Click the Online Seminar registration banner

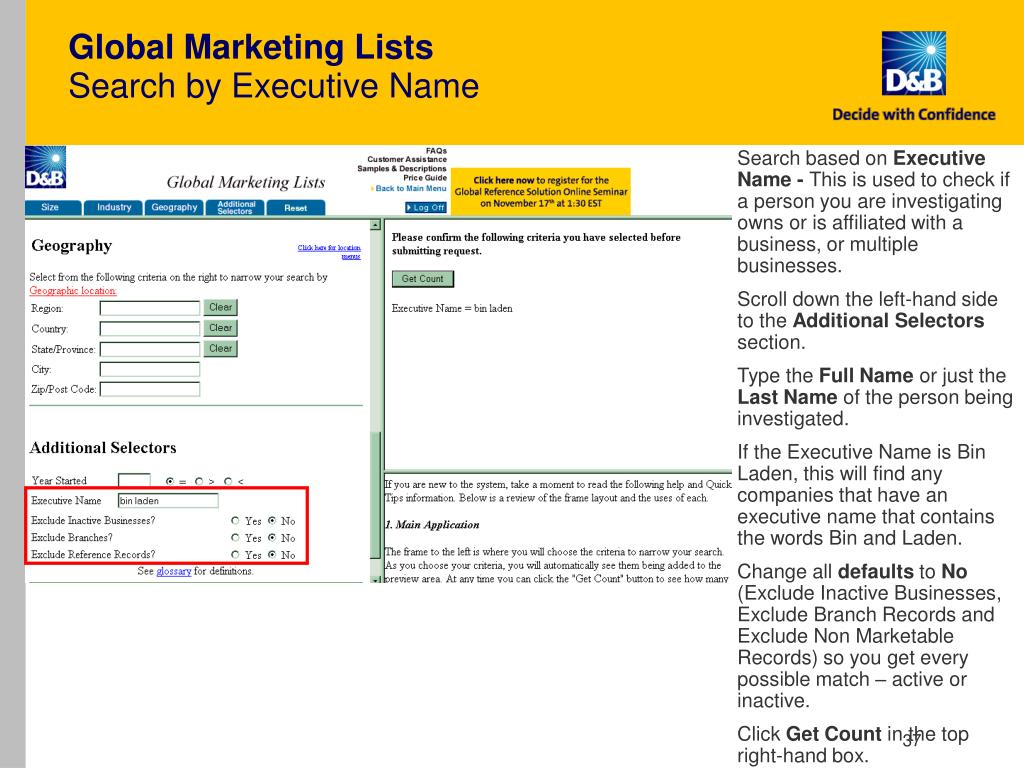(541, 191)
